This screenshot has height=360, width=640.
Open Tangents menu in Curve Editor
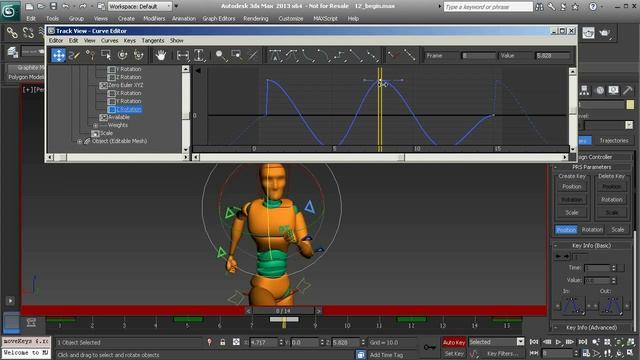pyautogui.click(x=153, y=40)
